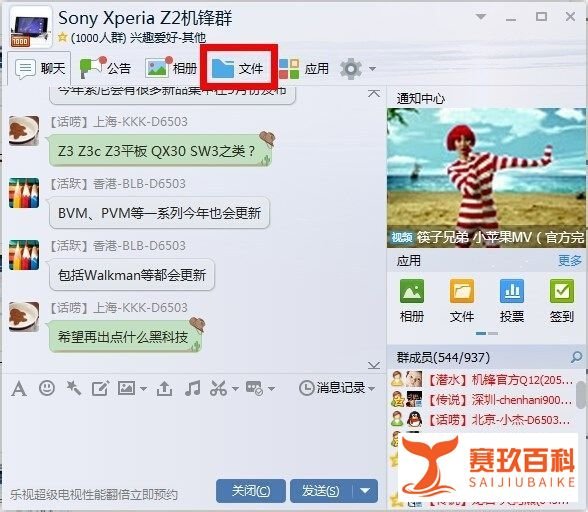Expand dropdown next to bubble checkmark icon
Image resolution: width=588 pixels, height=512 pixels.
(x=272, y=389)
